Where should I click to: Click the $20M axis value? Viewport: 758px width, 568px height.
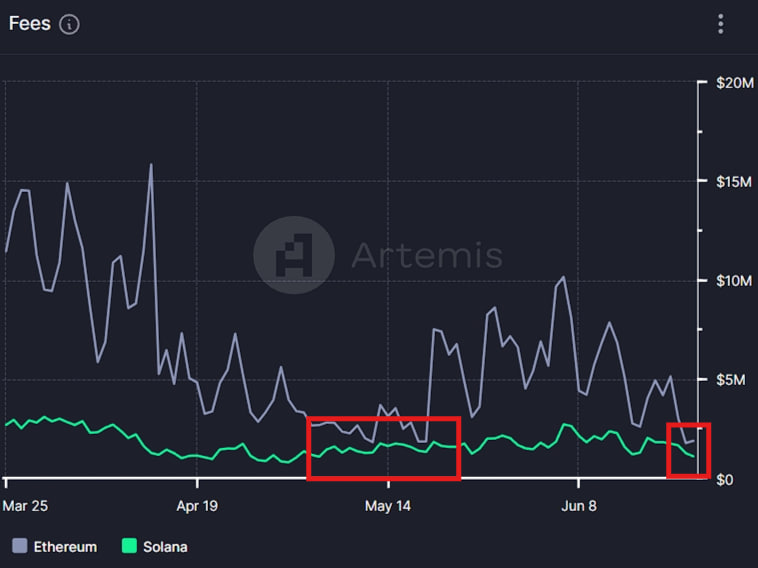tap(735, 83)
